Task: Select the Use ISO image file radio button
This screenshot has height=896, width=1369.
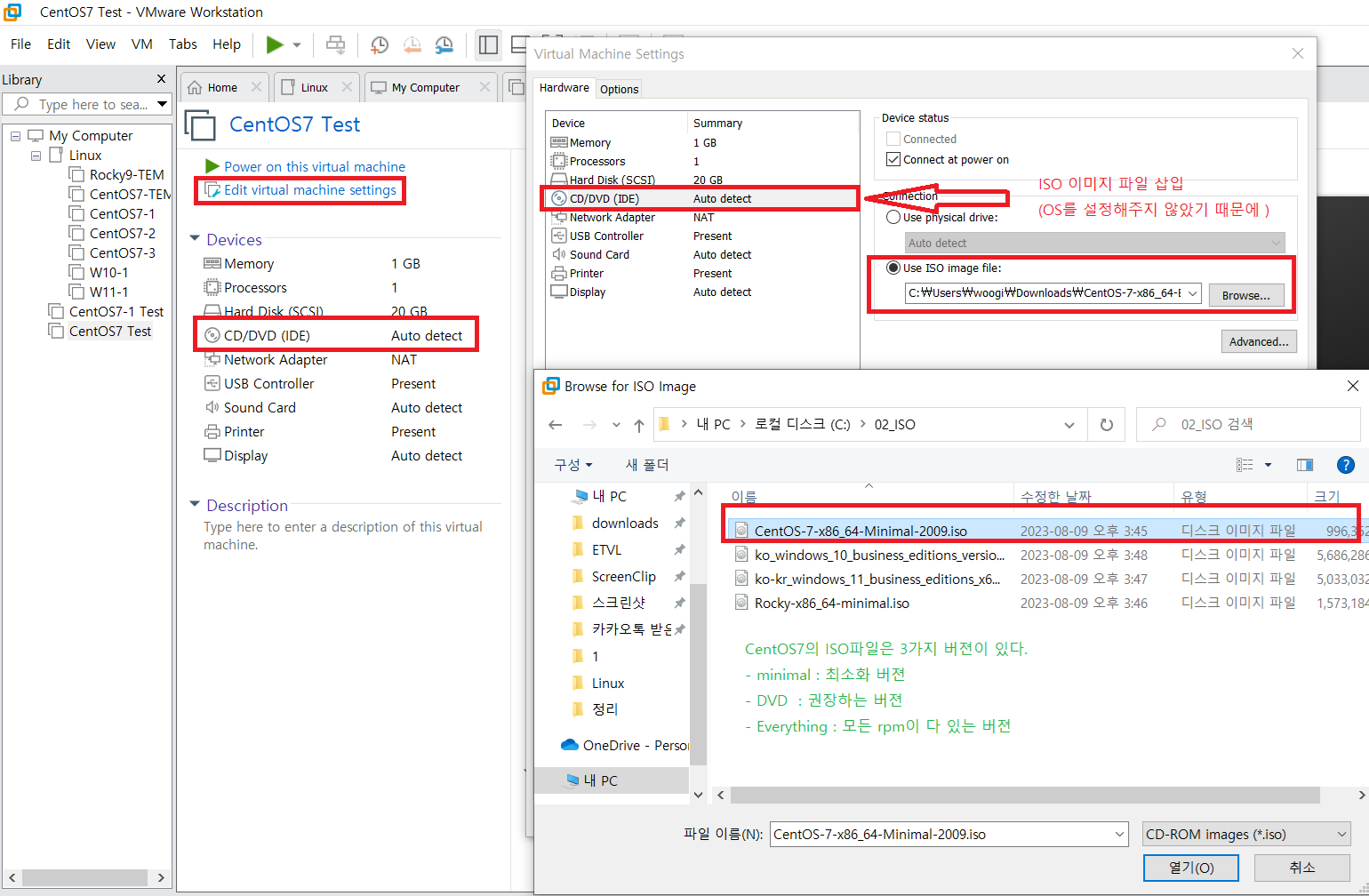Action: 893,268
